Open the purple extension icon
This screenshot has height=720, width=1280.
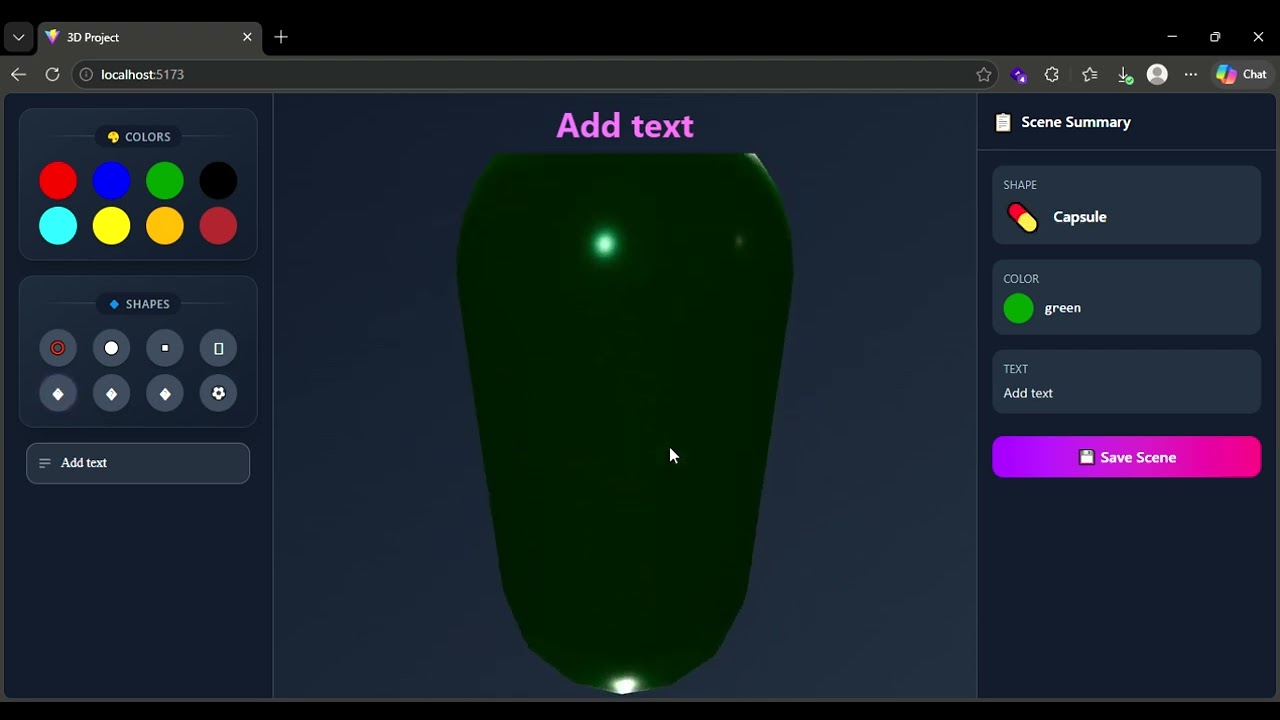[x=1018, y=74]
